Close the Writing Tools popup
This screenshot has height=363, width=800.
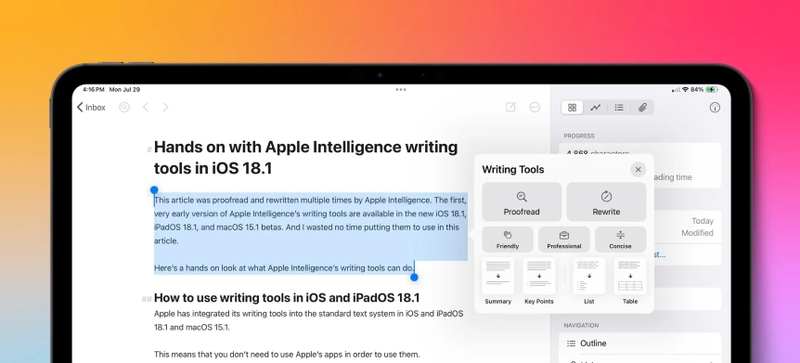pos(638,170)
